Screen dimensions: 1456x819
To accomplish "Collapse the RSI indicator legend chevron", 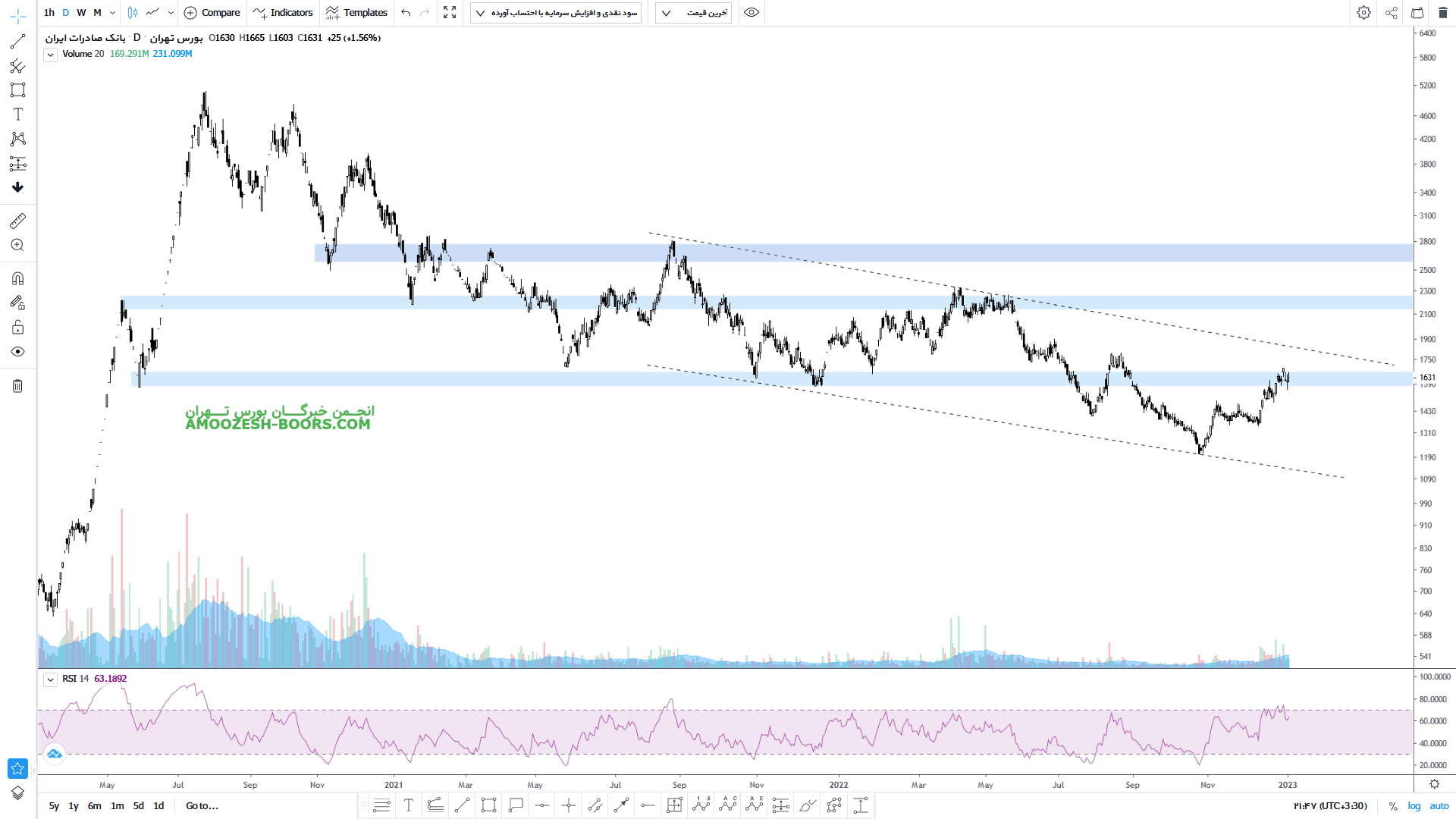I will [x=50, y=679].
